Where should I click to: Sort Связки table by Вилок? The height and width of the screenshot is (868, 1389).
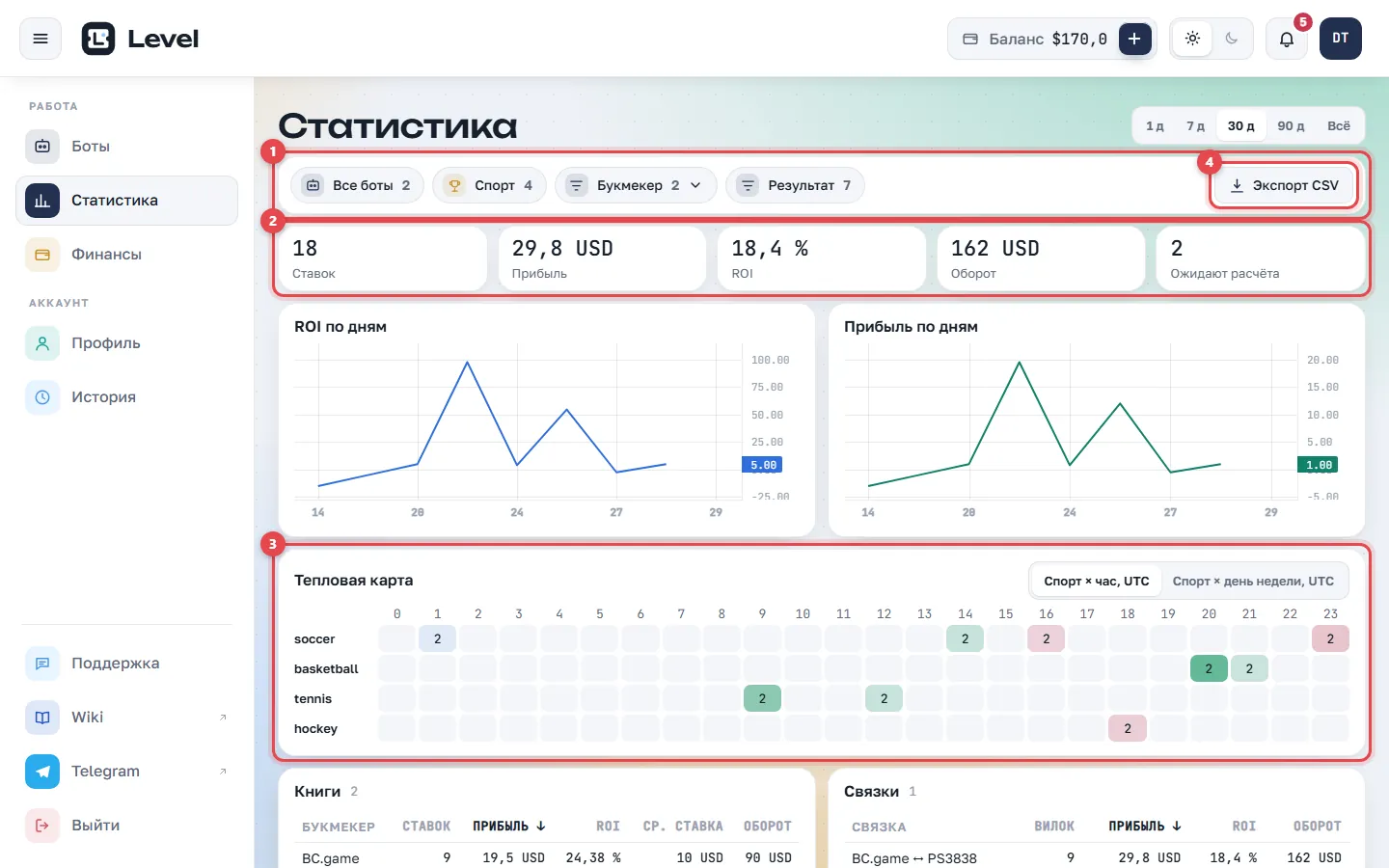coord(1054,827)
